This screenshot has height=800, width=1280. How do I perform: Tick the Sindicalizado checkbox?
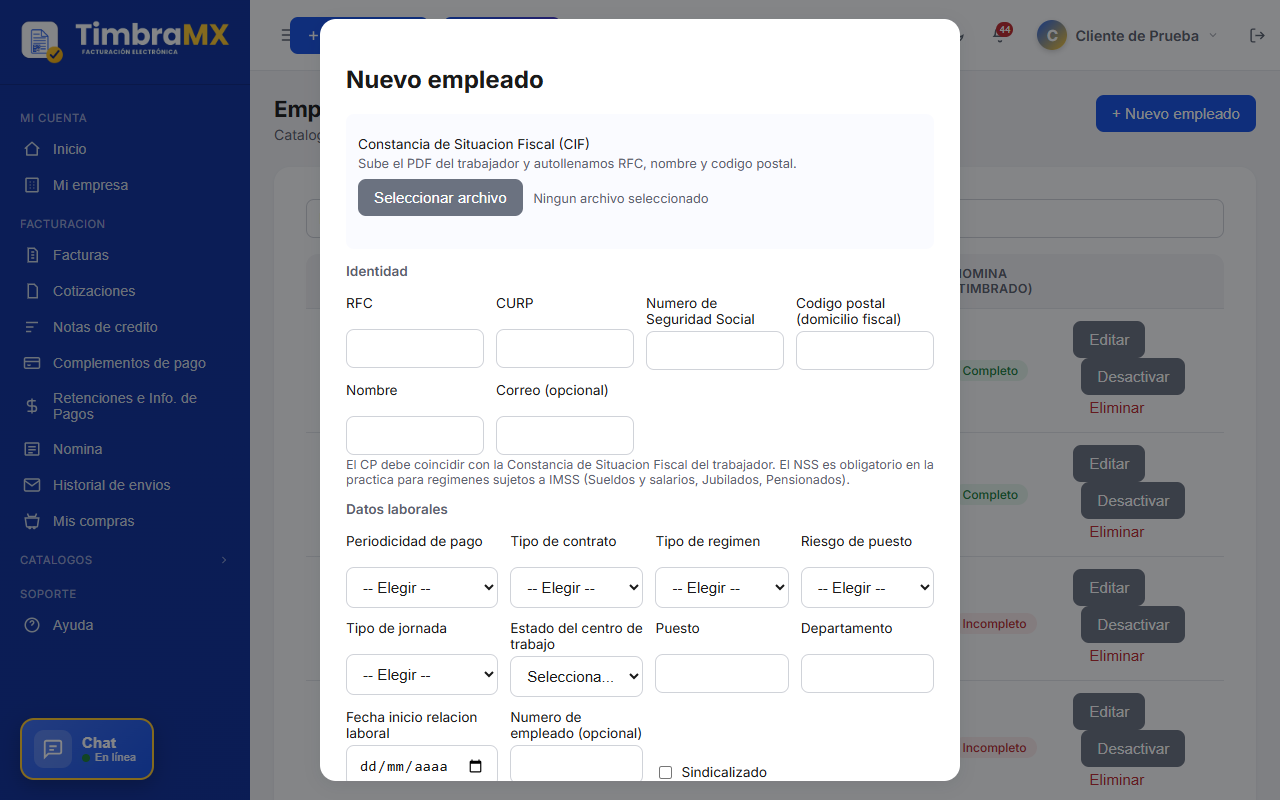665,773
